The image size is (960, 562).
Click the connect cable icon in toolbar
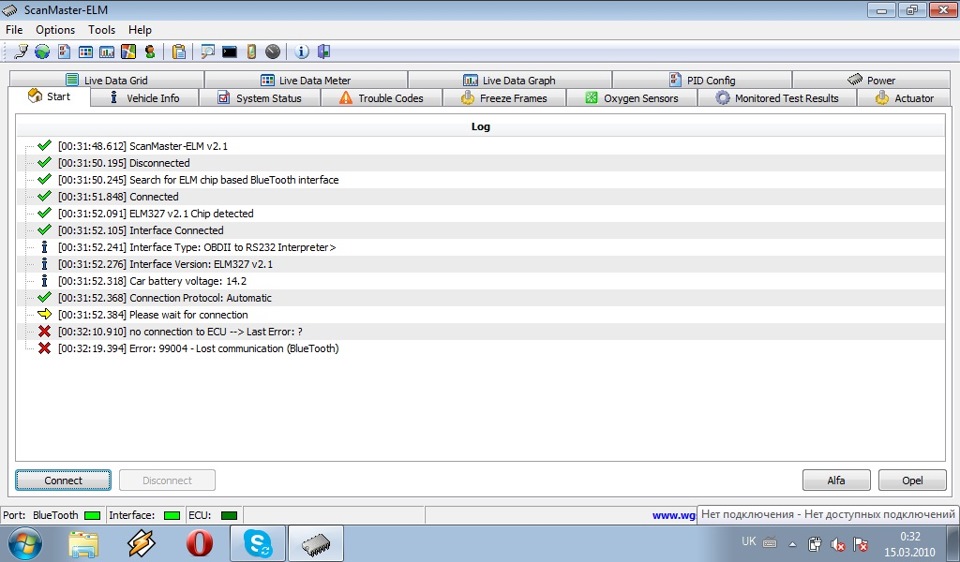21,51
